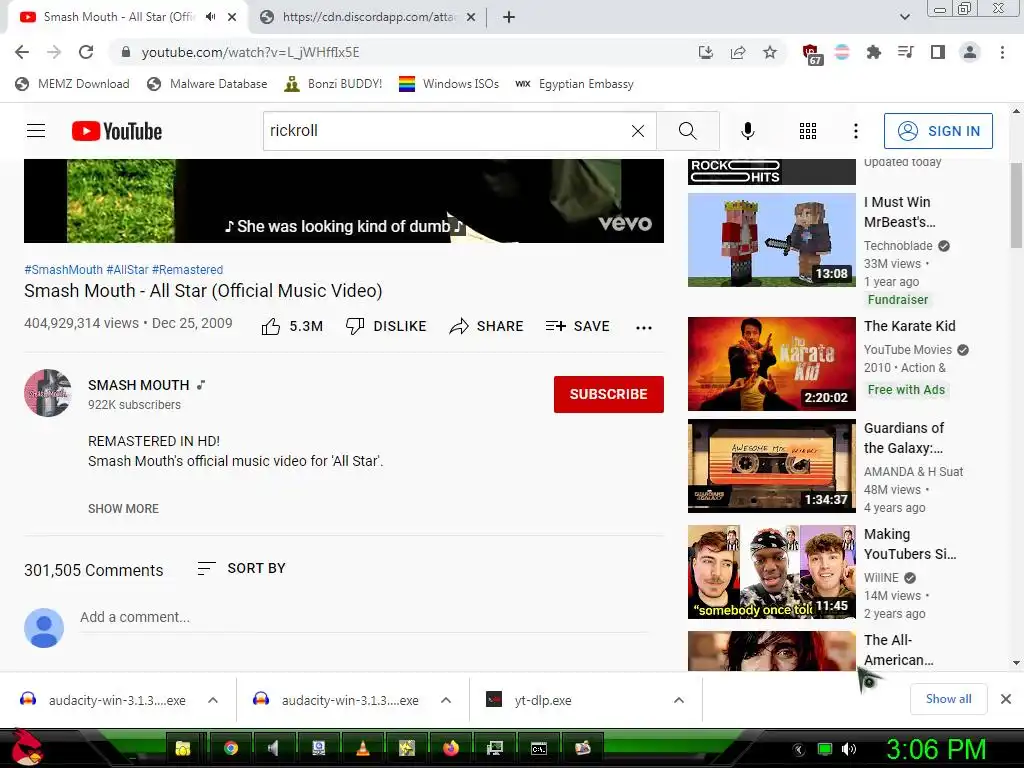
Task: Click the browser address bar URL
Action: tap(250, 52)
